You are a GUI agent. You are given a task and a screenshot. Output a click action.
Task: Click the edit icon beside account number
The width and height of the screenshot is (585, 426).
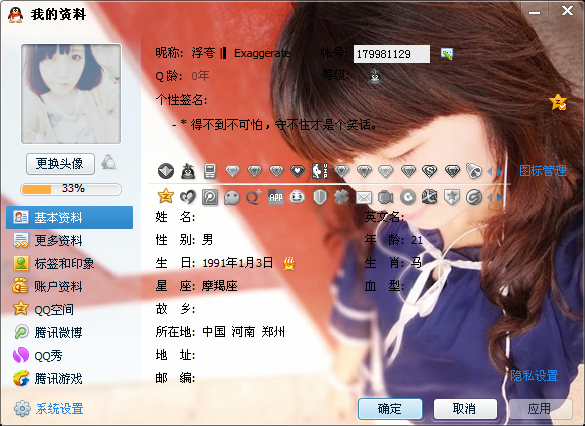tap(447, 54)
